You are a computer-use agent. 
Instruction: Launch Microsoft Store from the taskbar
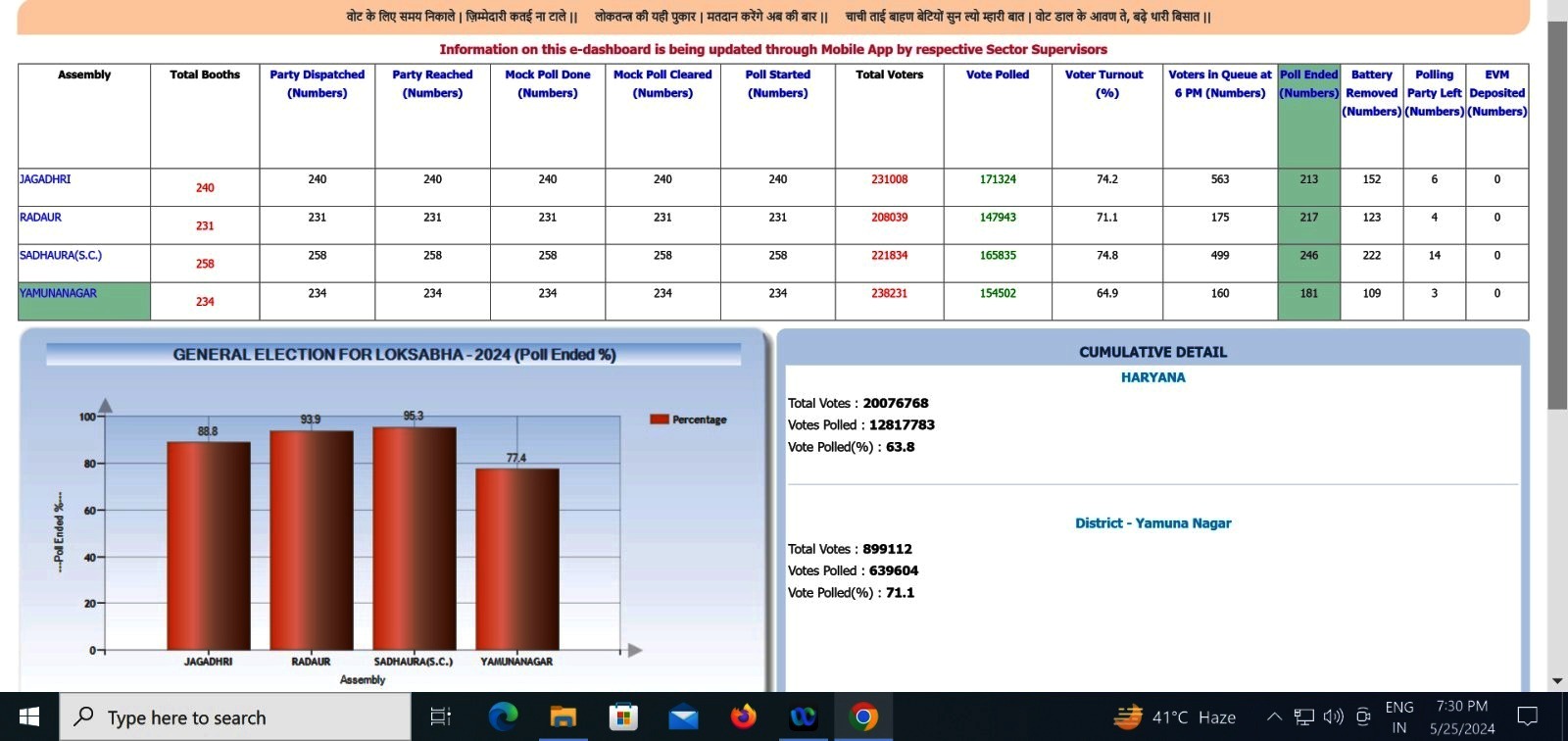pos(622,717)
